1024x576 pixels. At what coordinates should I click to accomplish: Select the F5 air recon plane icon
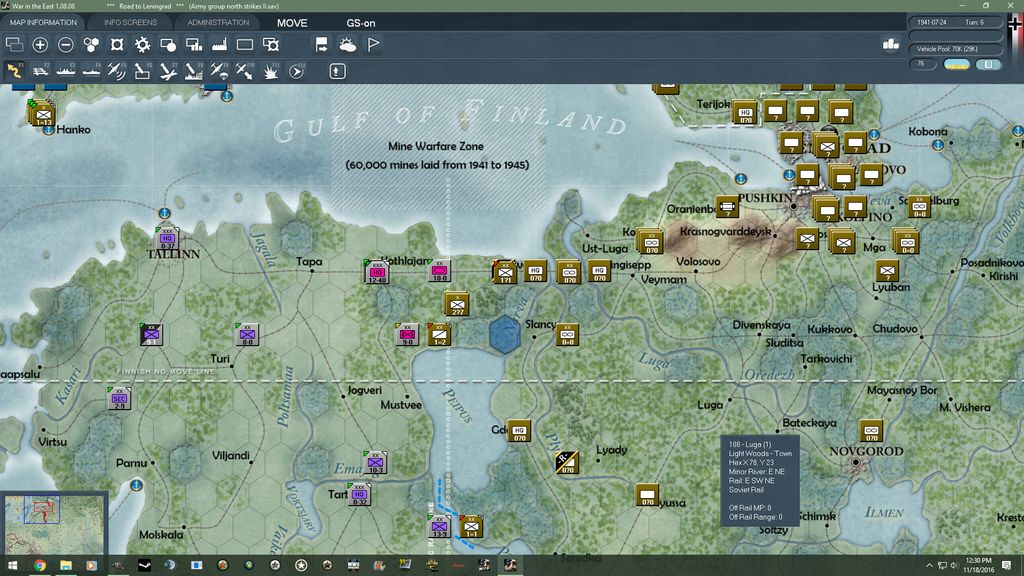click(x=117, y=71)
